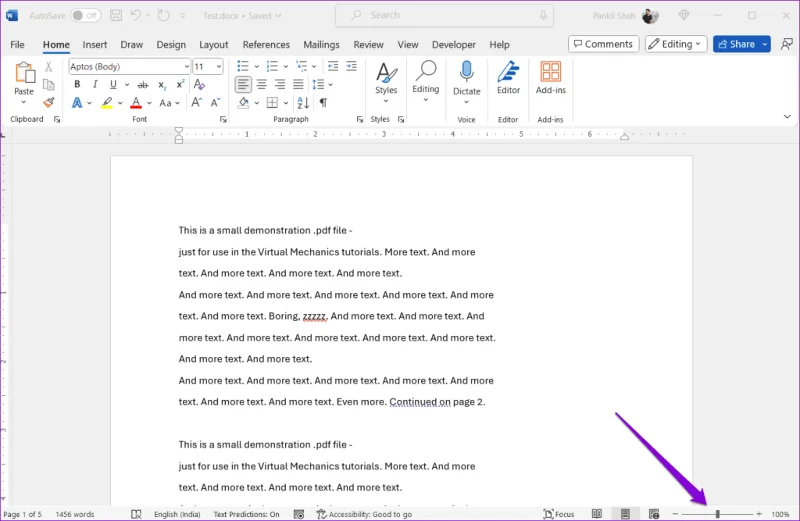Center align the text

coord(262,85)
